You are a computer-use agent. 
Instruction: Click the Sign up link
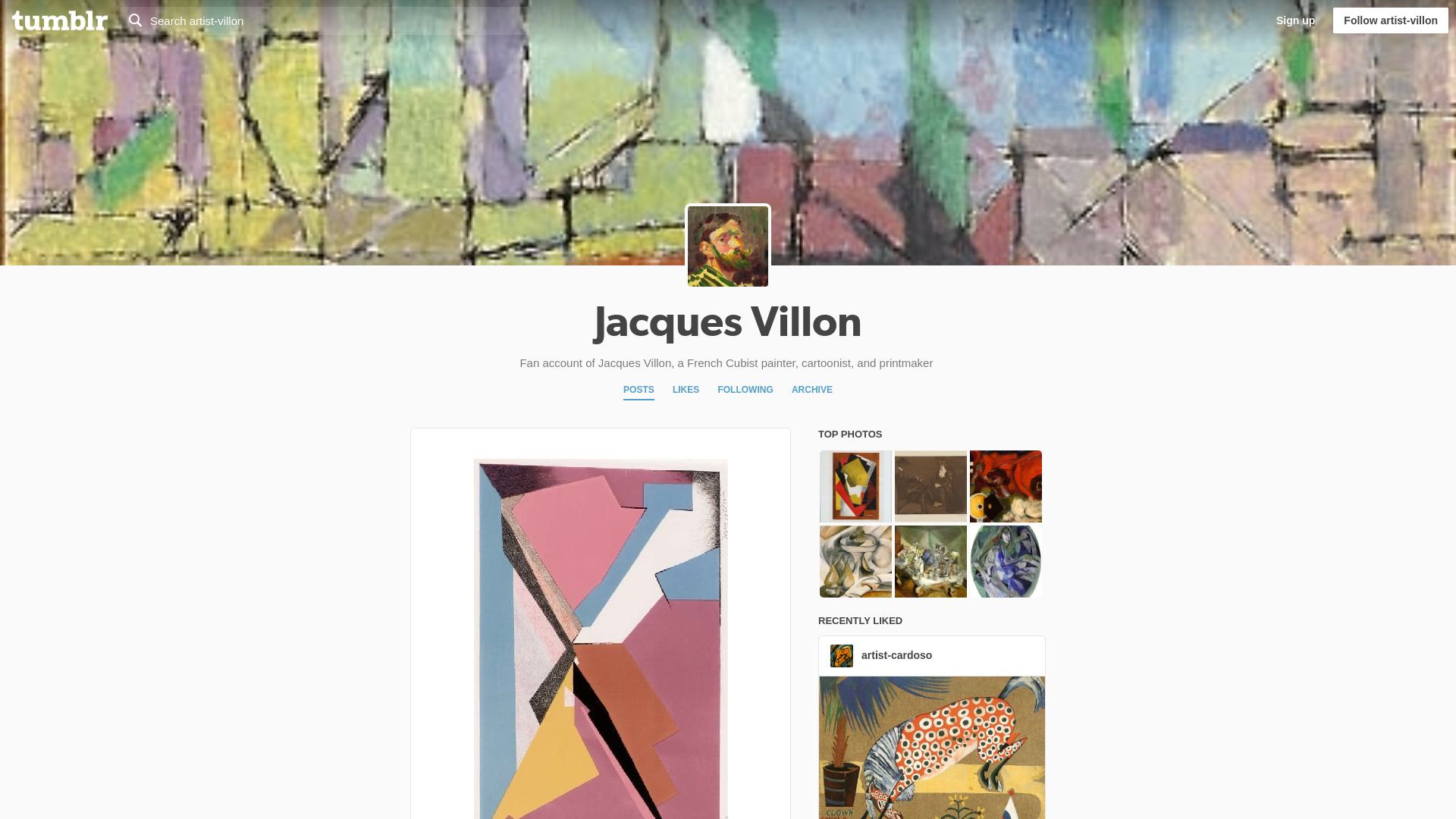coord(1295,20)
